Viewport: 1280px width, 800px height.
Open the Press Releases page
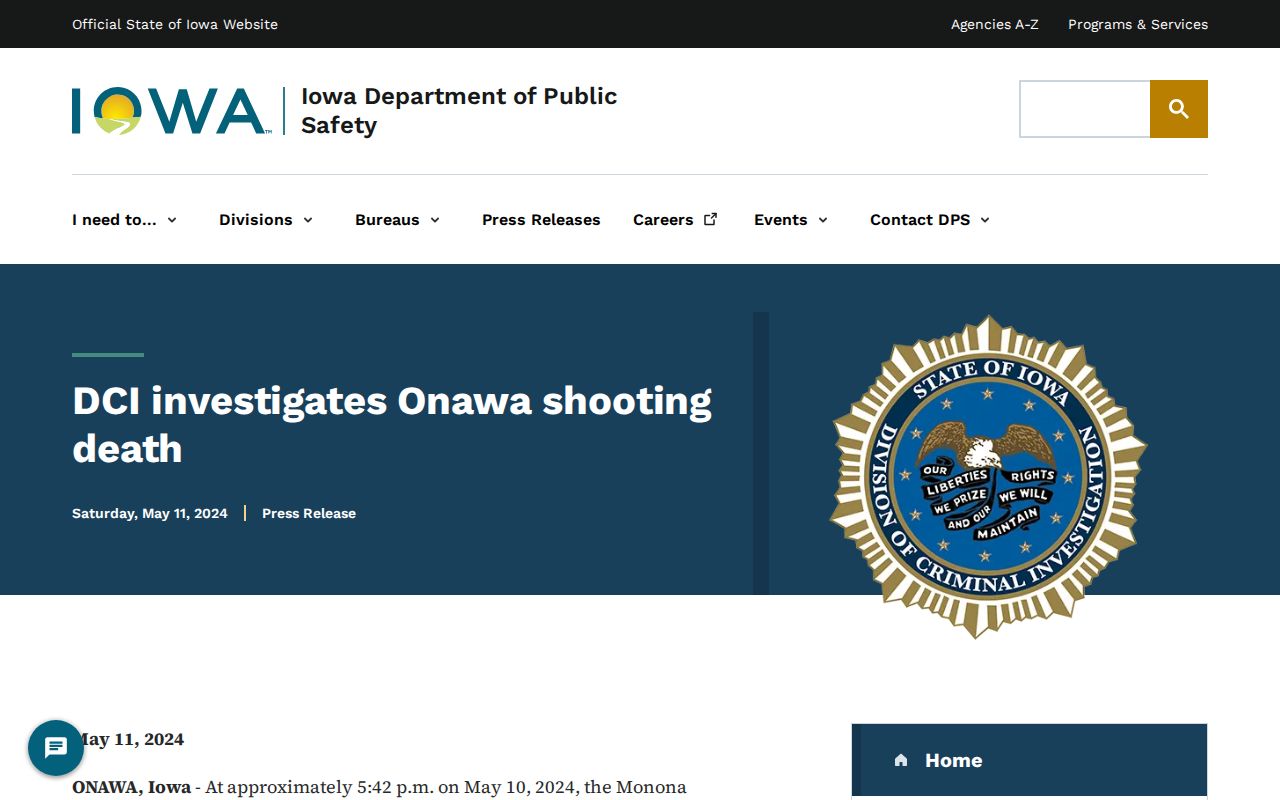[541, 220]
